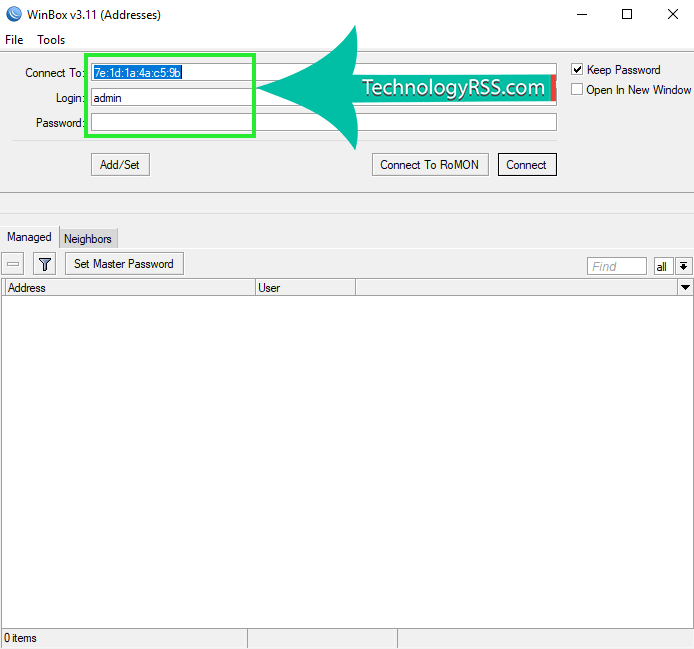Click Set Master Password button

[x=124, y=264]
